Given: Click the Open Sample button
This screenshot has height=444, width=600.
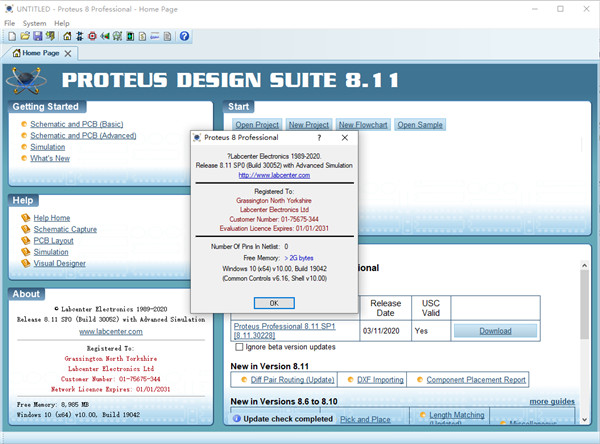Looking at the screenshot, I should click(x=420, y=125).
